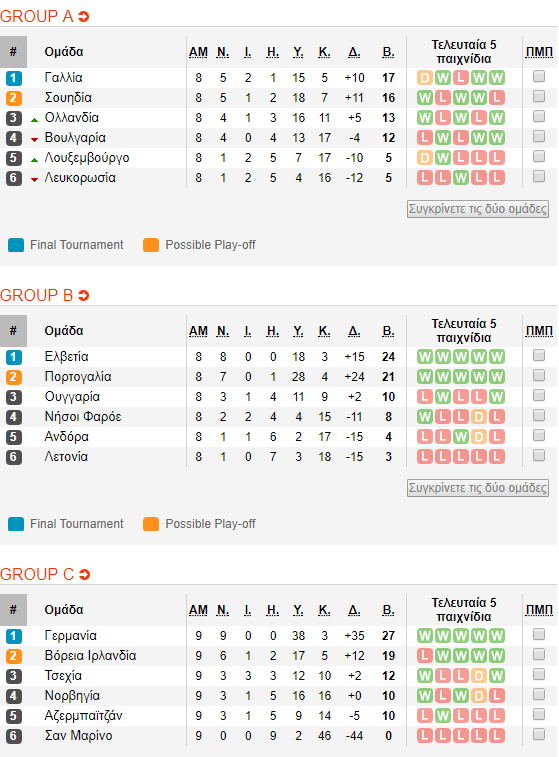The image size is (559, 757).
Task: Click the orange position 2 badge beside Πορτογαλία
Action: point(14,377)
